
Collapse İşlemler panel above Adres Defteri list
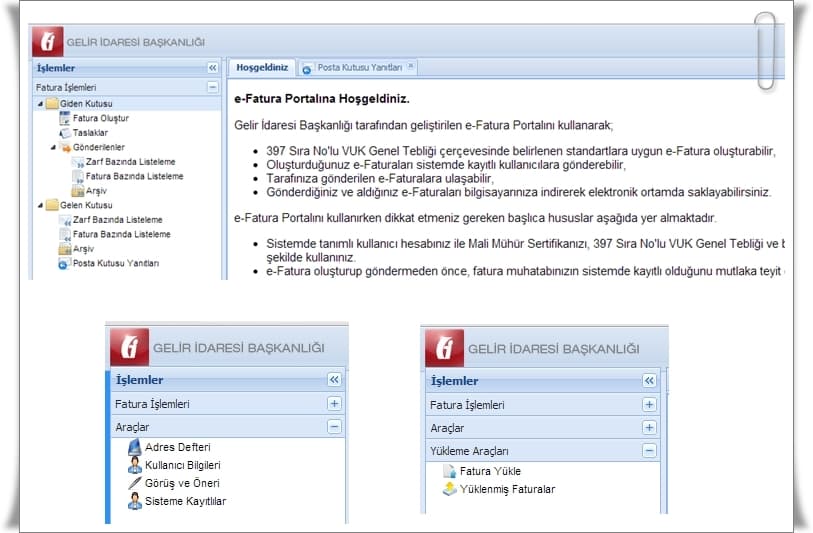click(x=334, y=380)
